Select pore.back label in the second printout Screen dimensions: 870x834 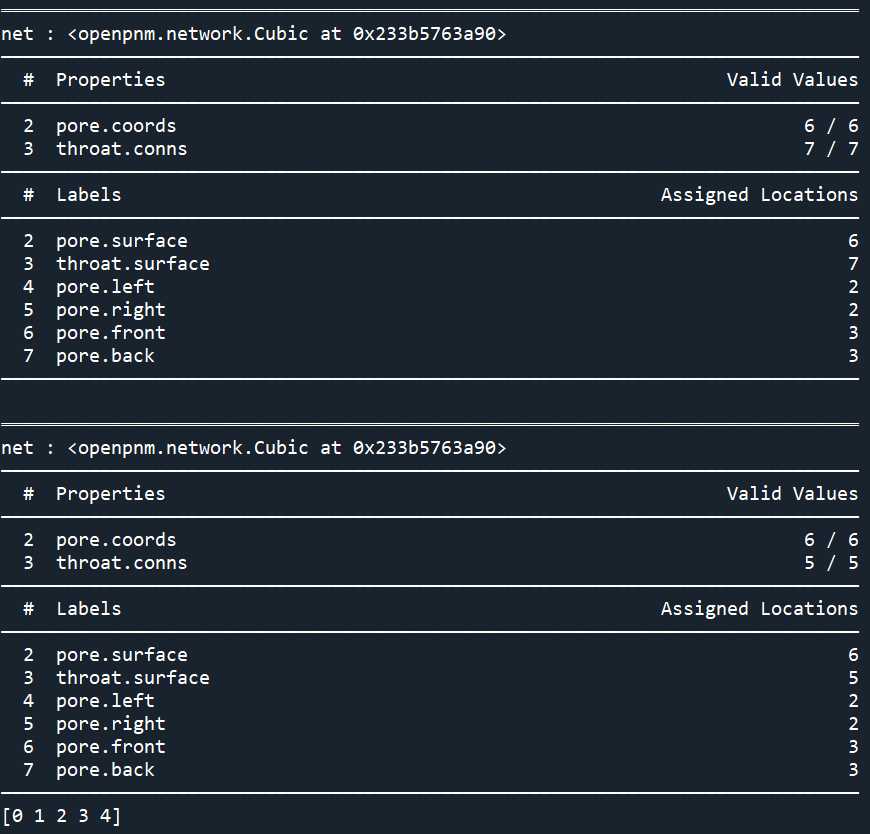point(105,770)
